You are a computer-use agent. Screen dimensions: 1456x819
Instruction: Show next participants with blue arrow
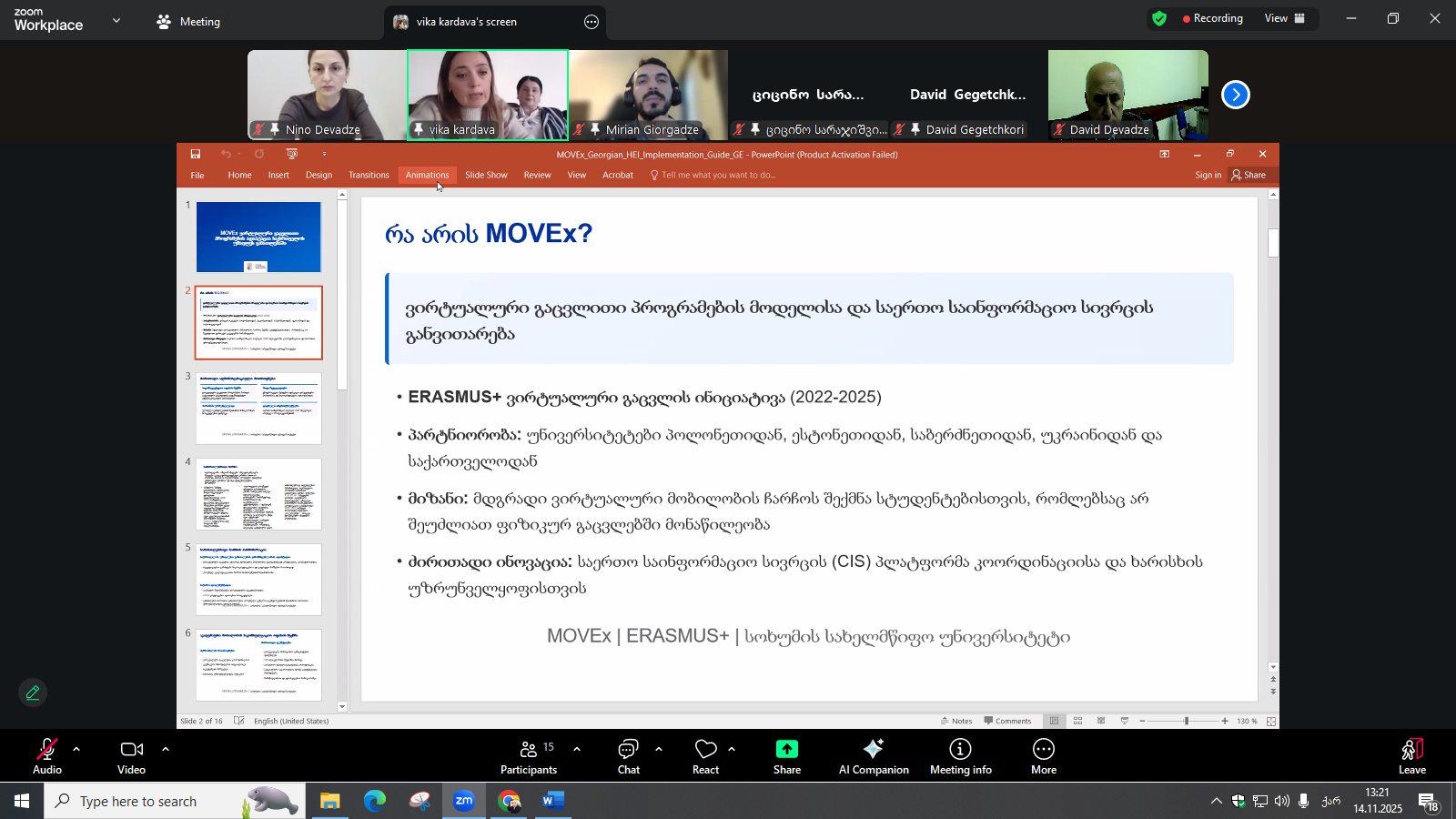pos(1235,95)
